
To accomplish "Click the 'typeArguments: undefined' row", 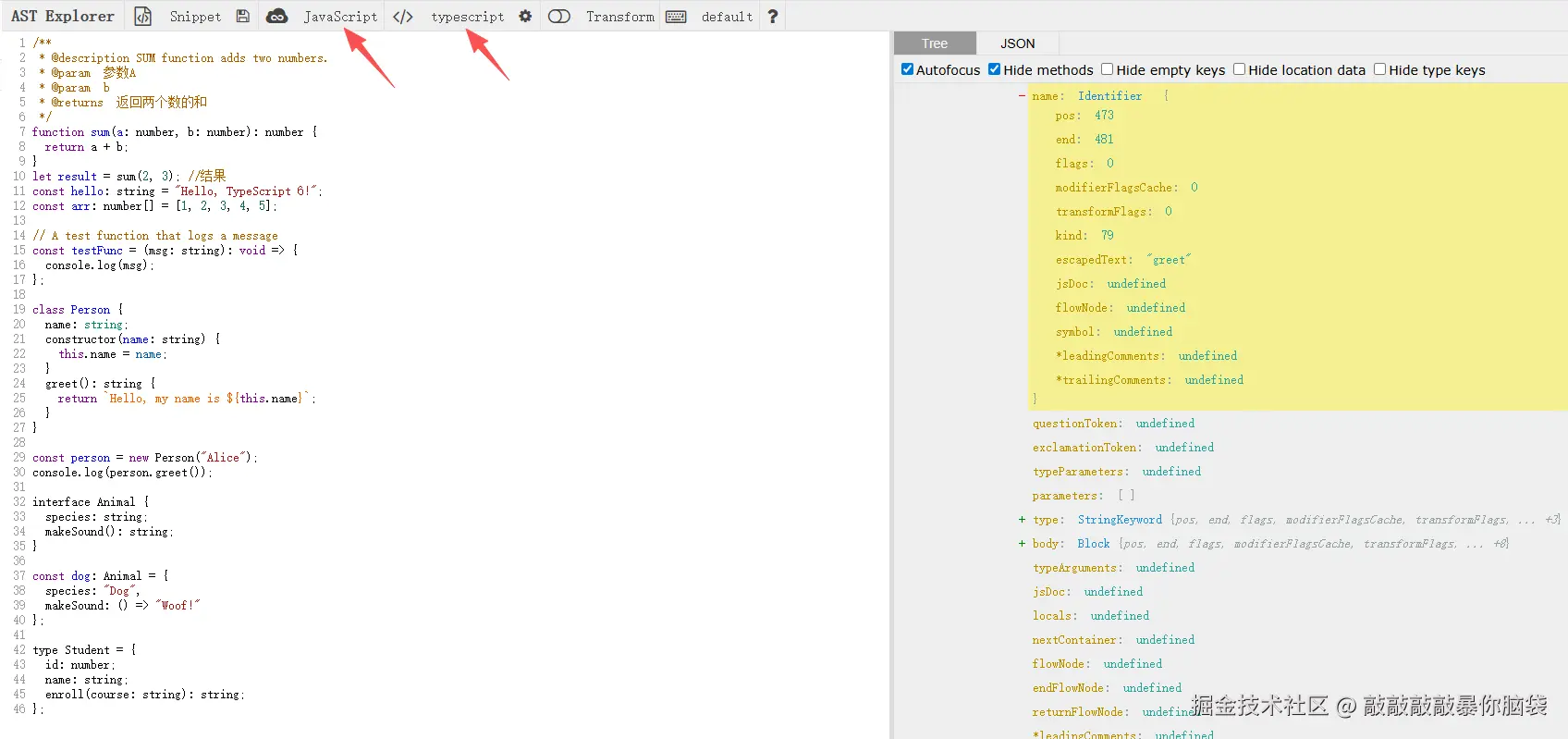I will (1113, 568).
